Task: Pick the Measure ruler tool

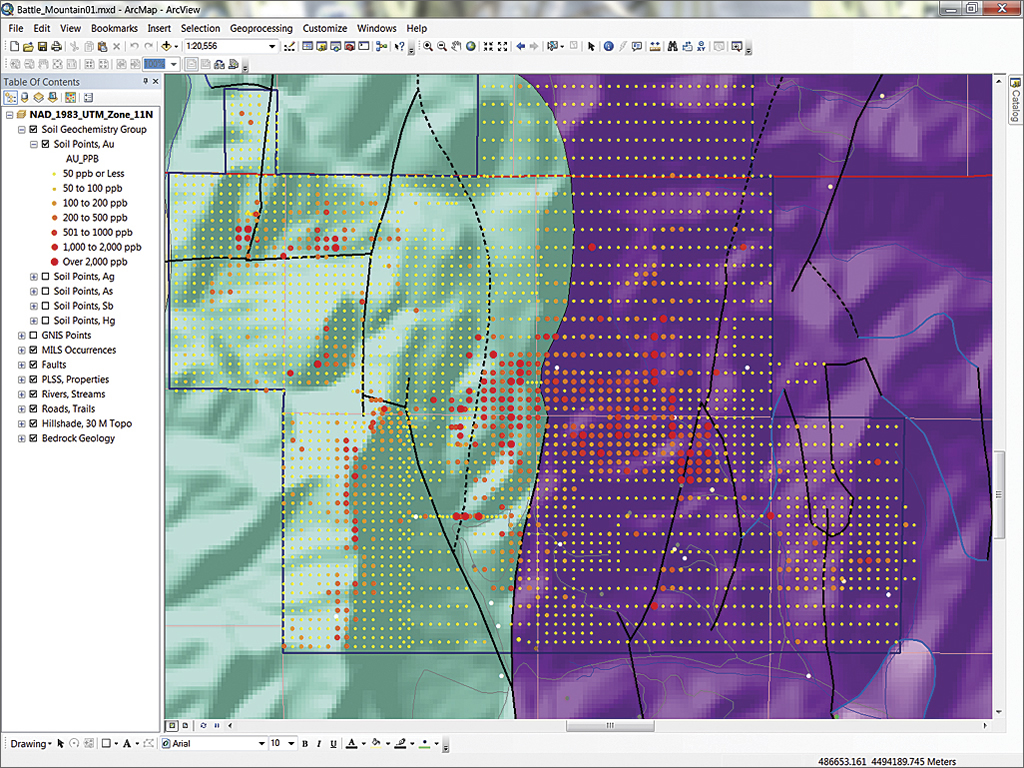Action: 653,46
